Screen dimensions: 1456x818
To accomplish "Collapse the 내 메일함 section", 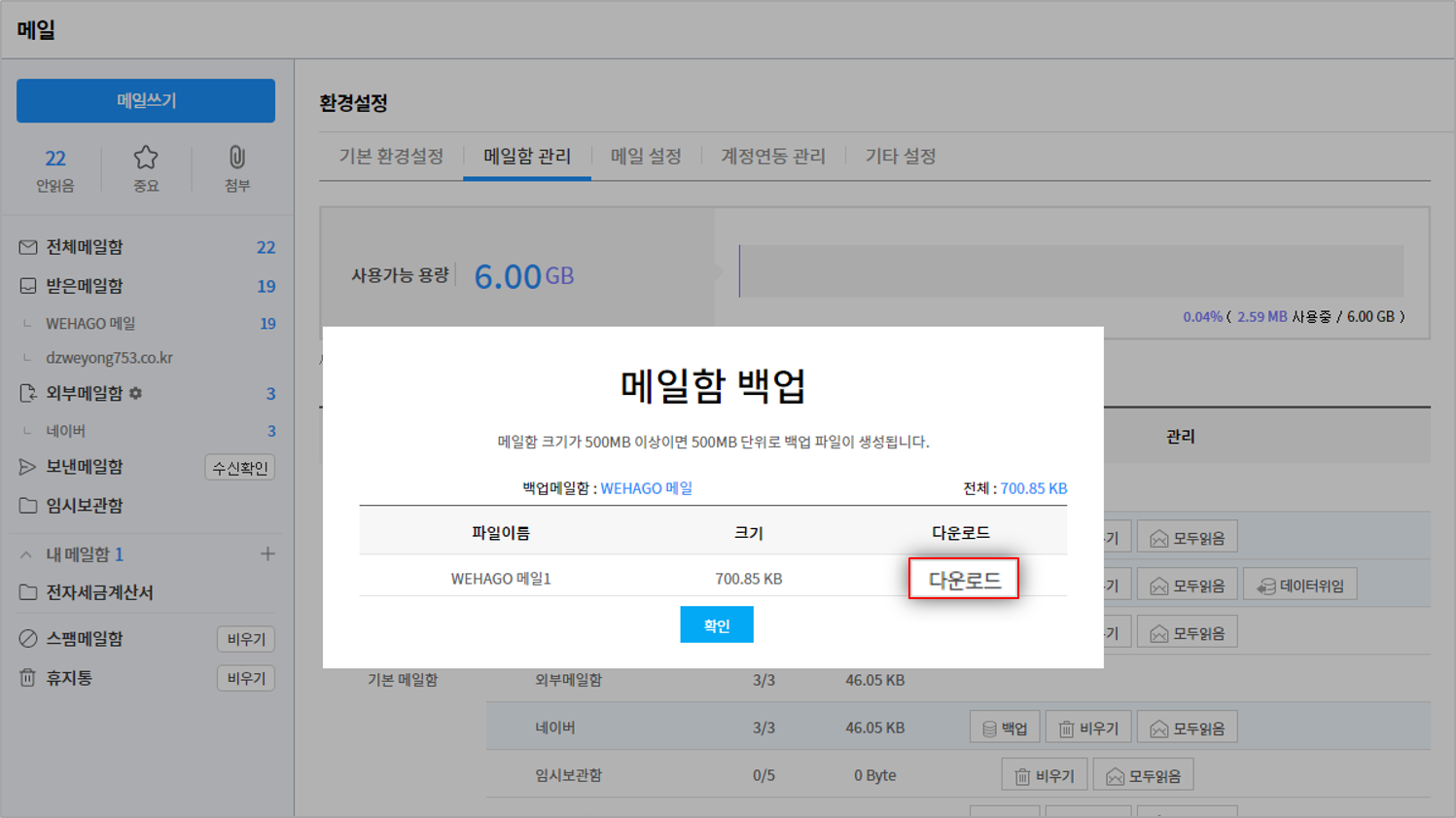I will coord(26,554).
